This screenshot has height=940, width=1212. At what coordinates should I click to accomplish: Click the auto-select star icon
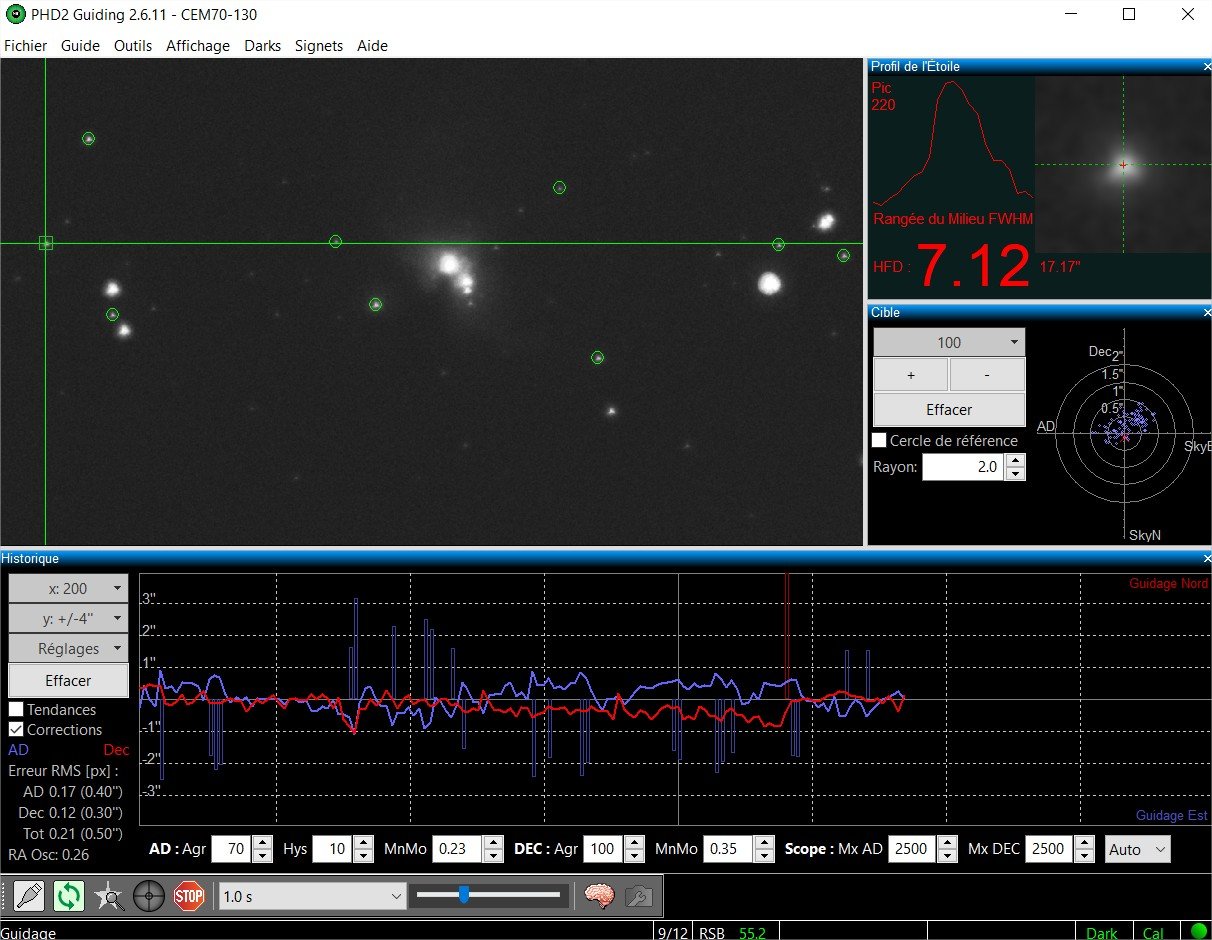tap(110, 896)
